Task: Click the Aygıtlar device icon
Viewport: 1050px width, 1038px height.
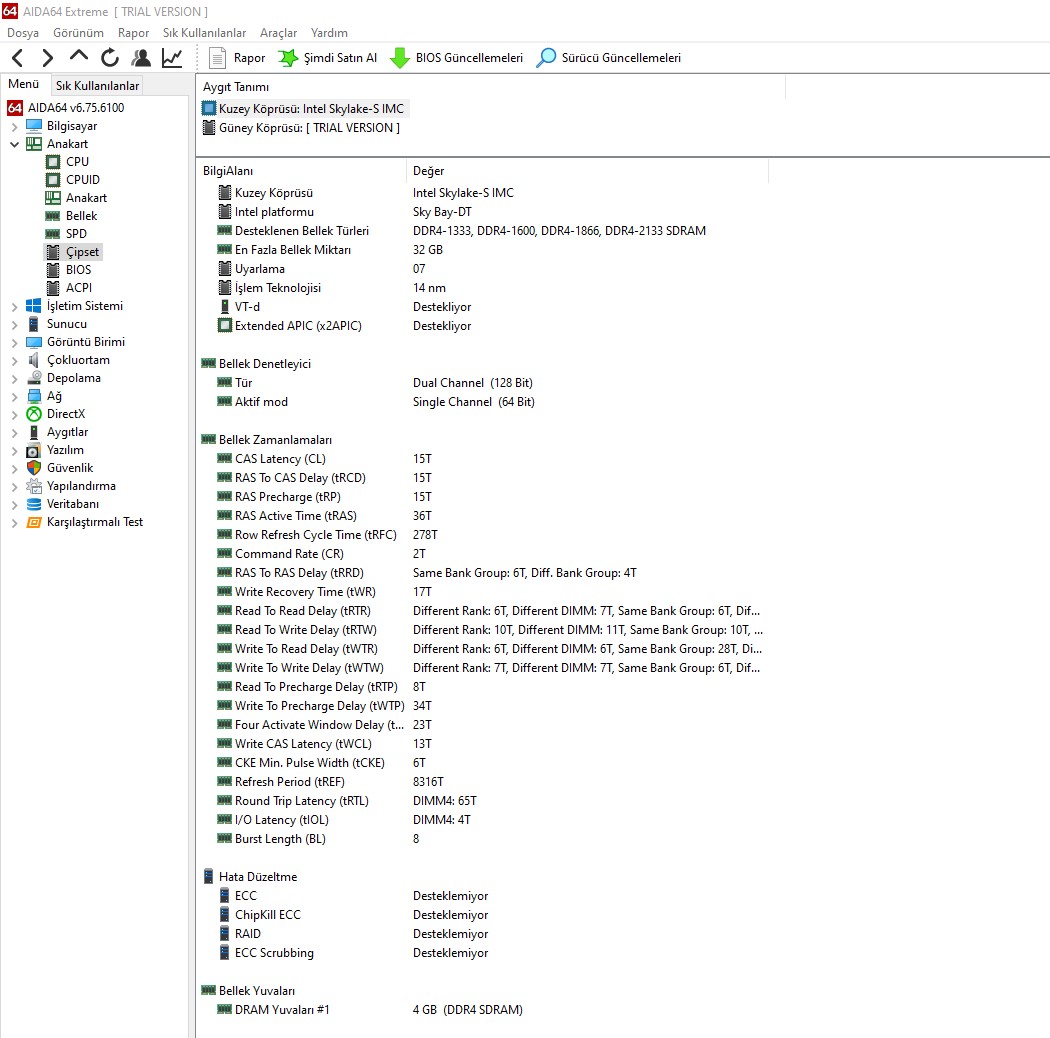Action: pyautogui.click(x=33, y=433)
